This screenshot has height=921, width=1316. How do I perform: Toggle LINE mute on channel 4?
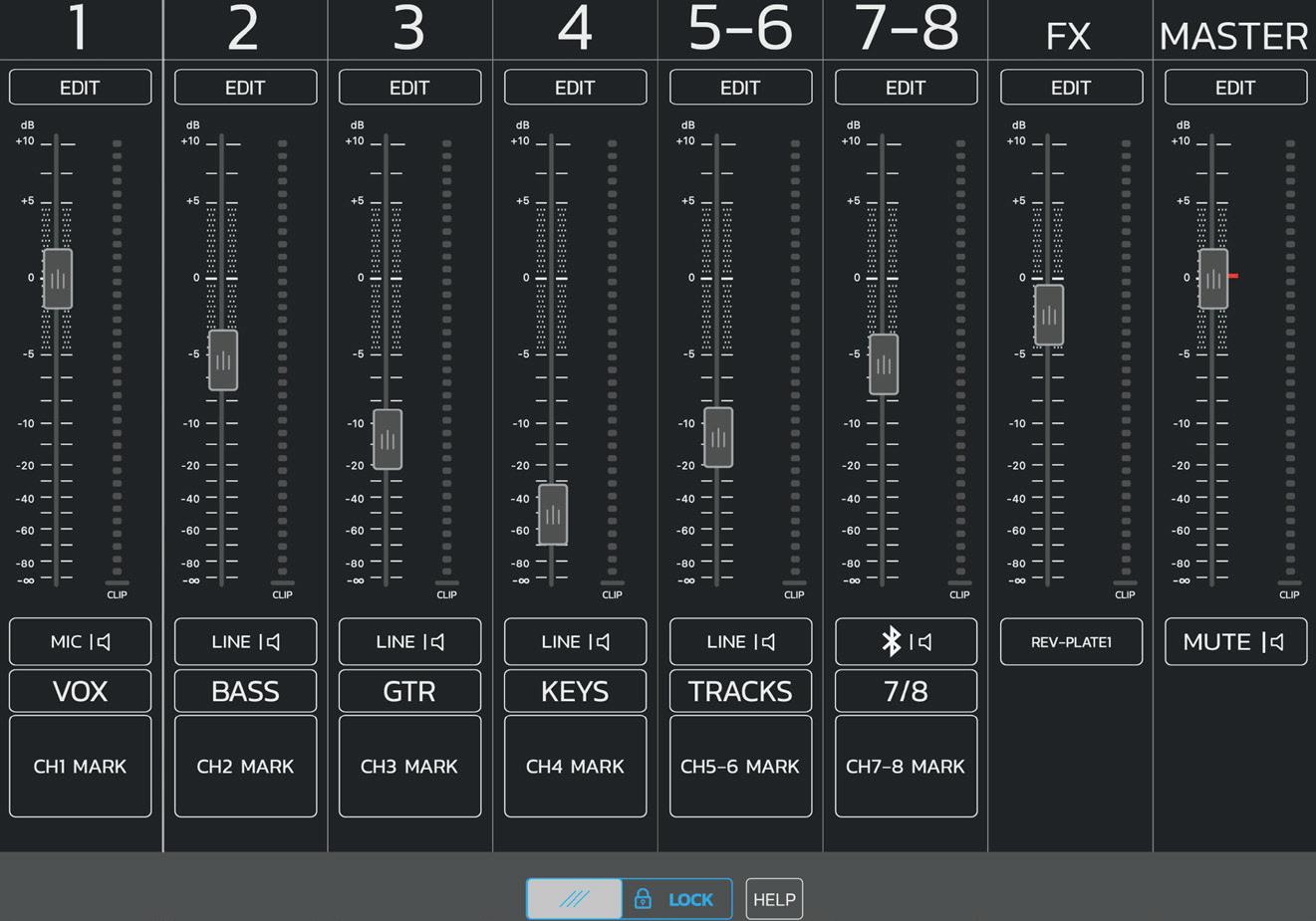pos(576,641)
